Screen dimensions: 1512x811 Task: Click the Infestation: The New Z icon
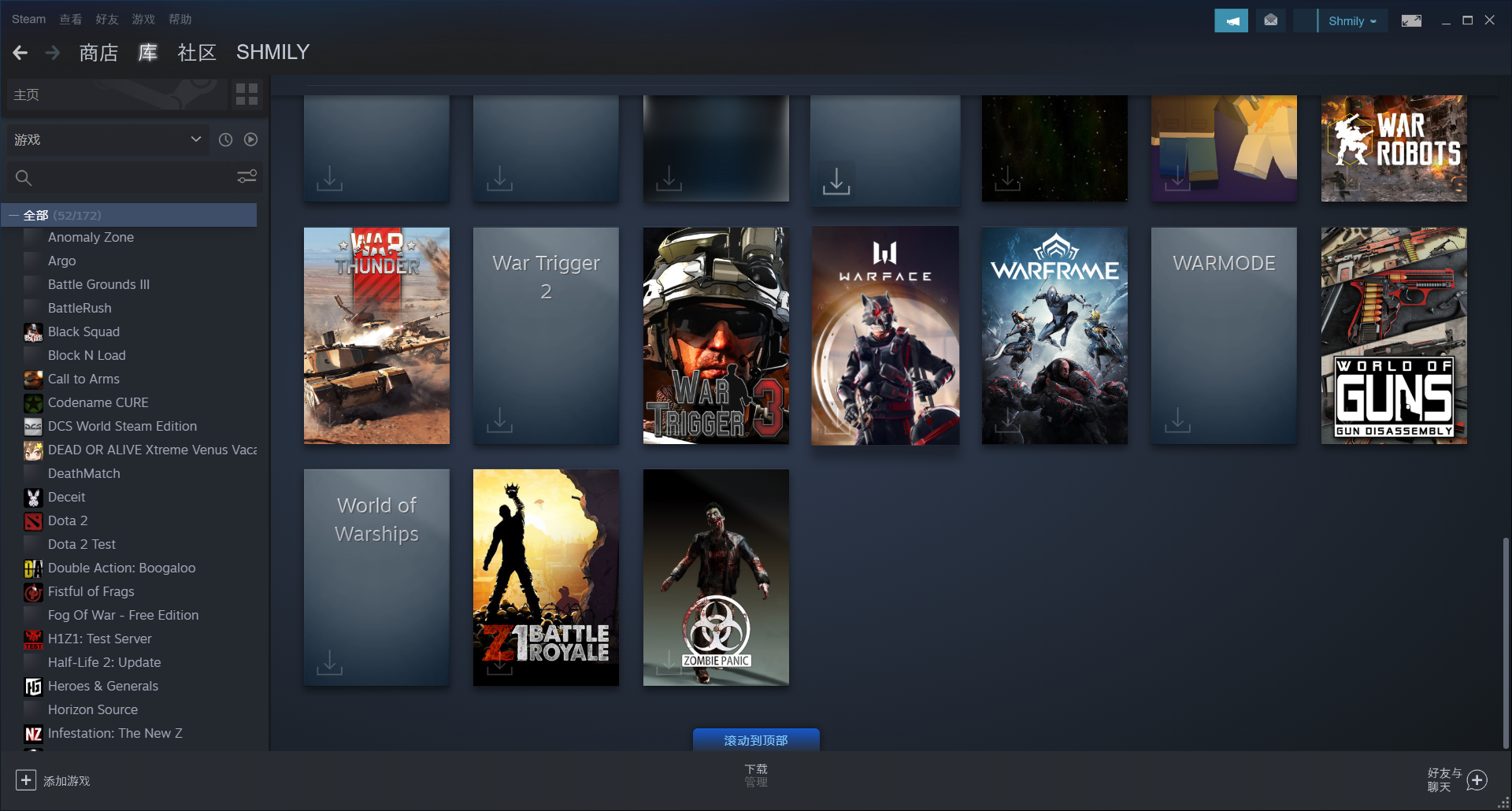coord(33,734)
